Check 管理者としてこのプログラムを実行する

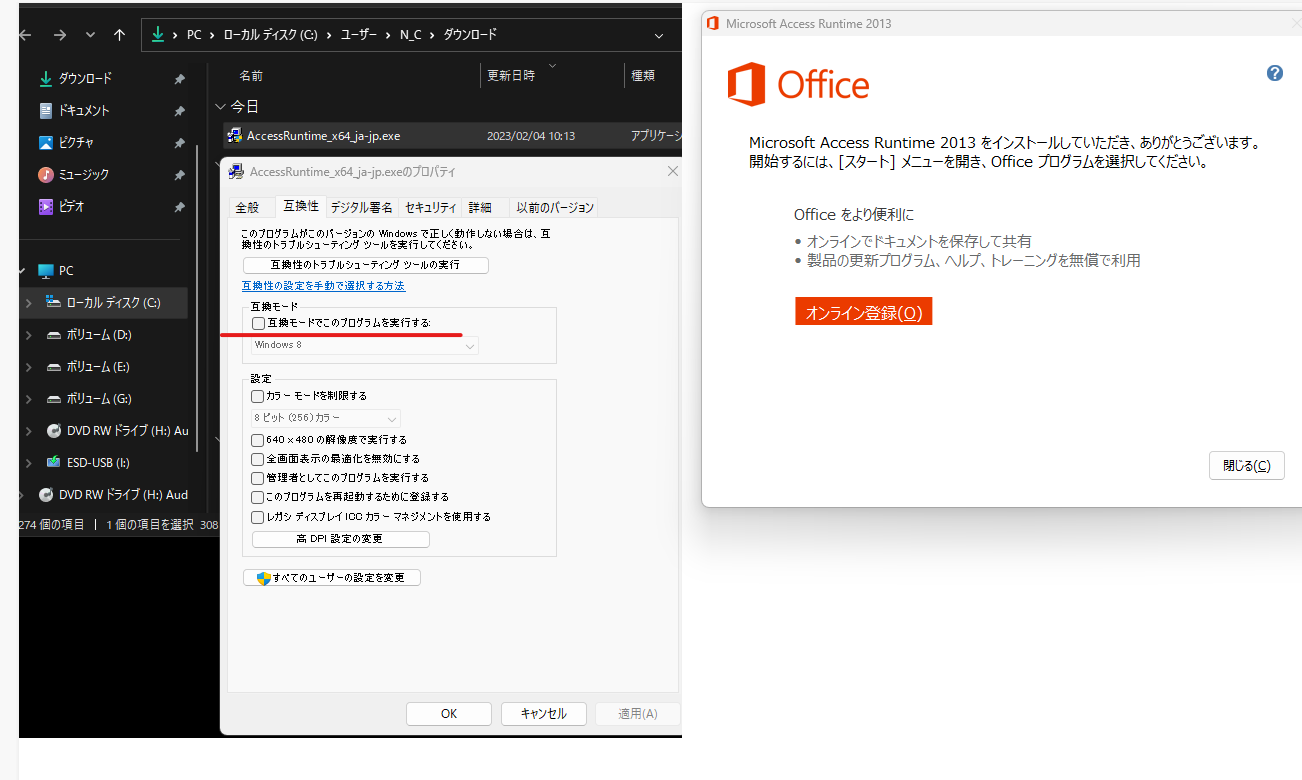pos(258,478)
